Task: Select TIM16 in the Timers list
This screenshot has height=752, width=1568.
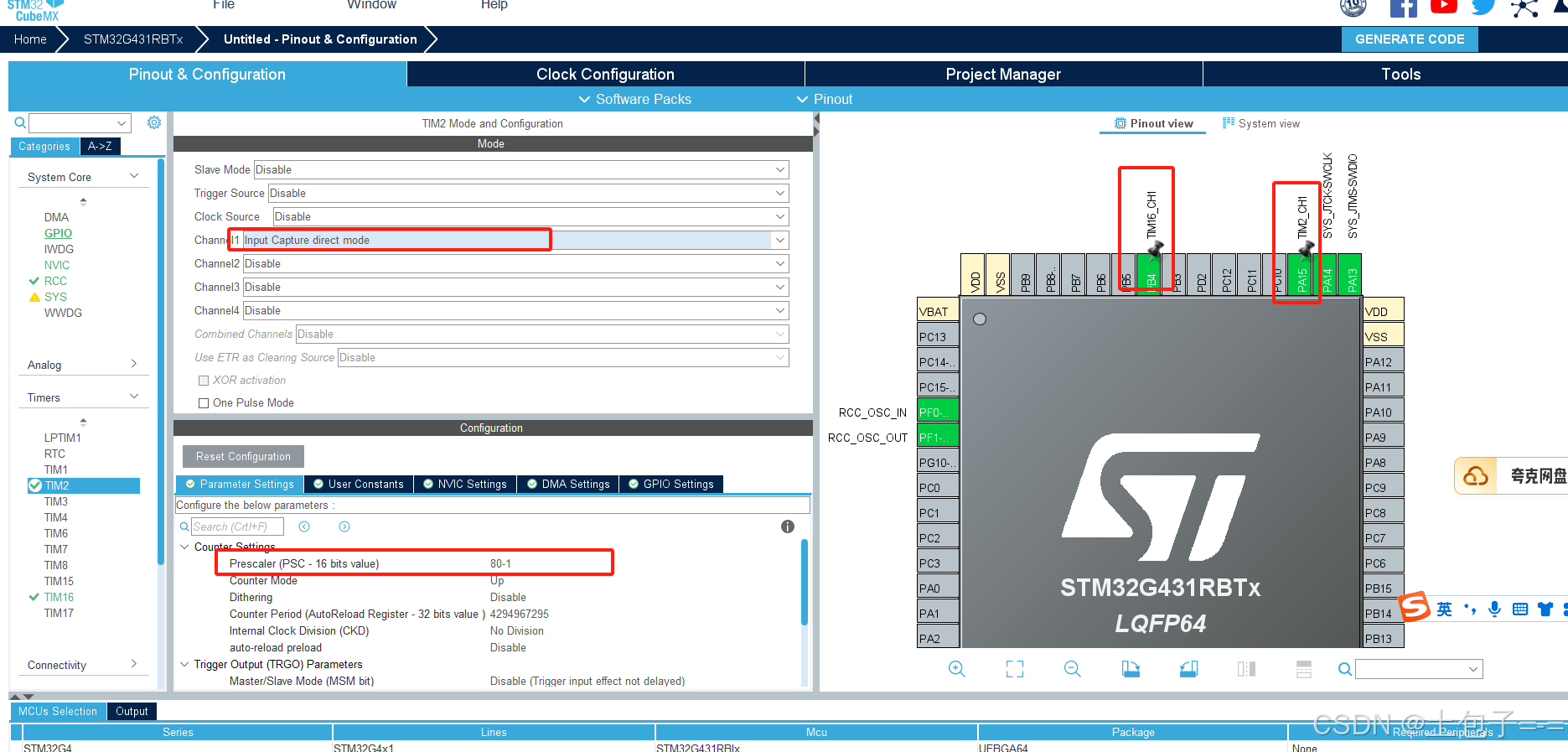Action: click(x=59, y=597)
